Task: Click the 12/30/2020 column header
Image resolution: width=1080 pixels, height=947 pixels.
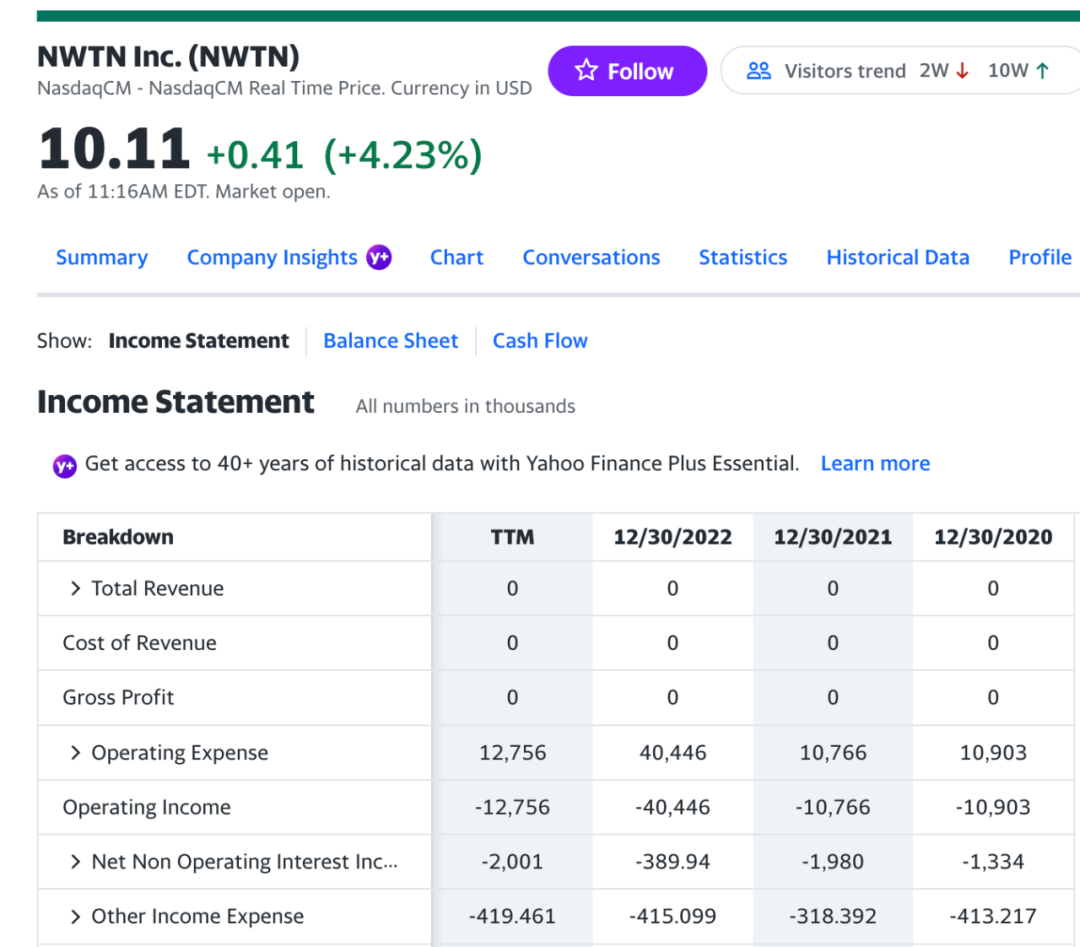Action: coord(993,537)
